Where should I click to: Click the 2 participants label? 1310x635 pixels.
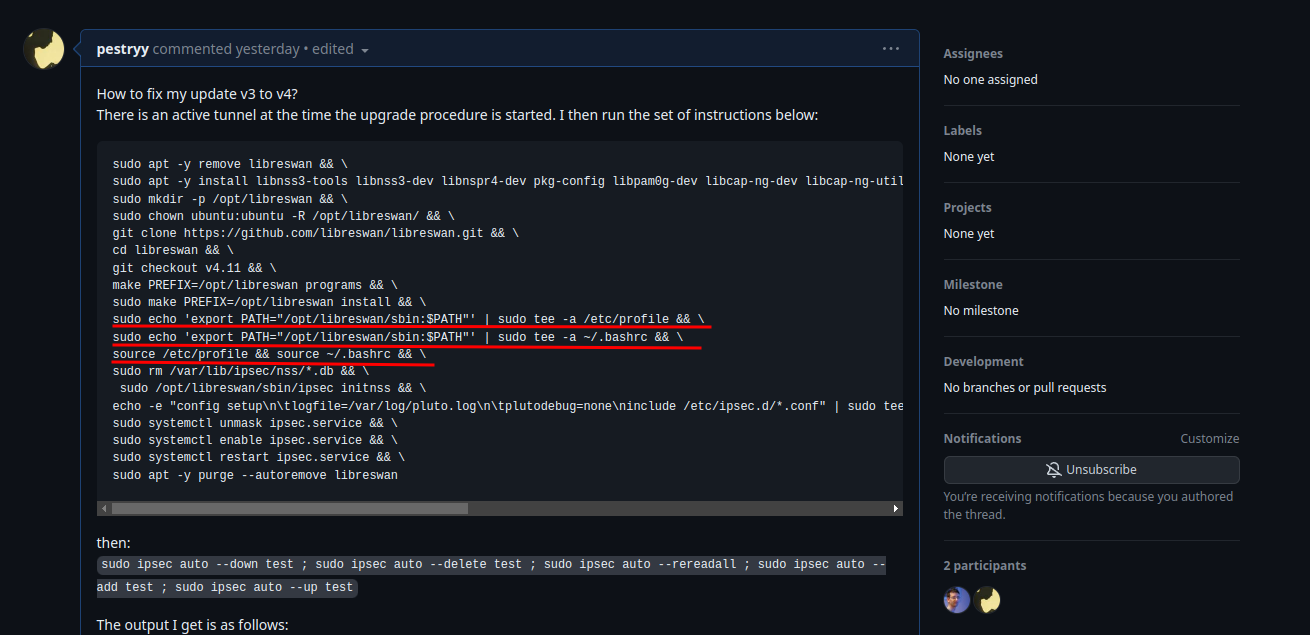coord(985,565)
